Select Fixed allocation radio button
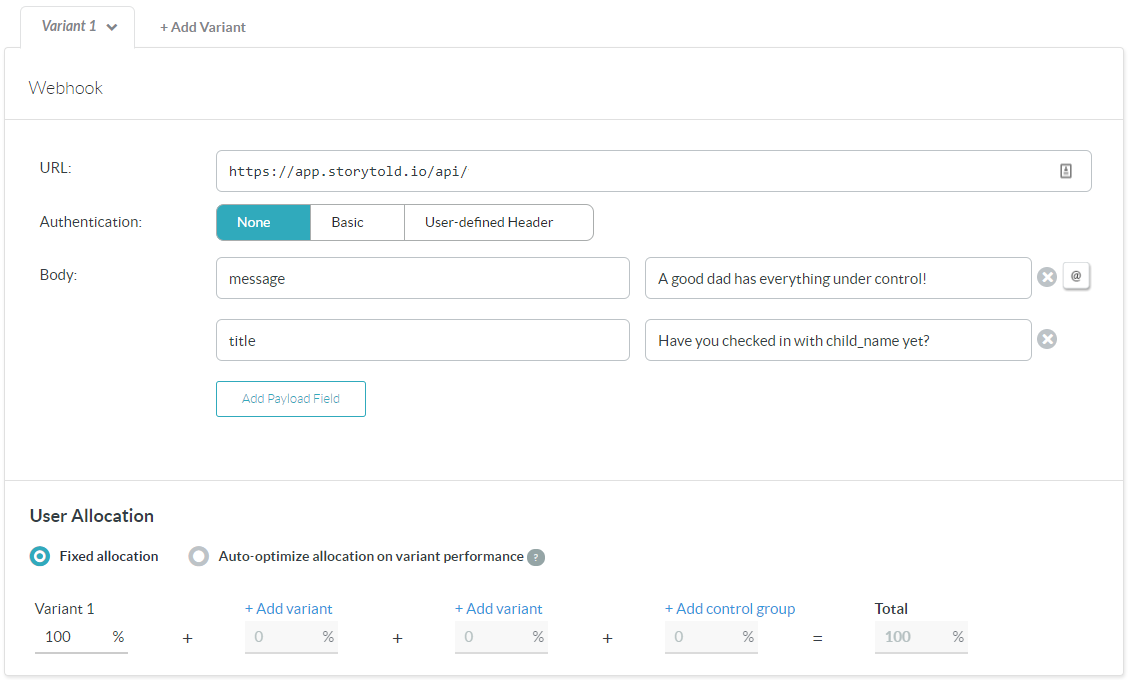Viewport: 1131px width, 680px height. point(40,556)
